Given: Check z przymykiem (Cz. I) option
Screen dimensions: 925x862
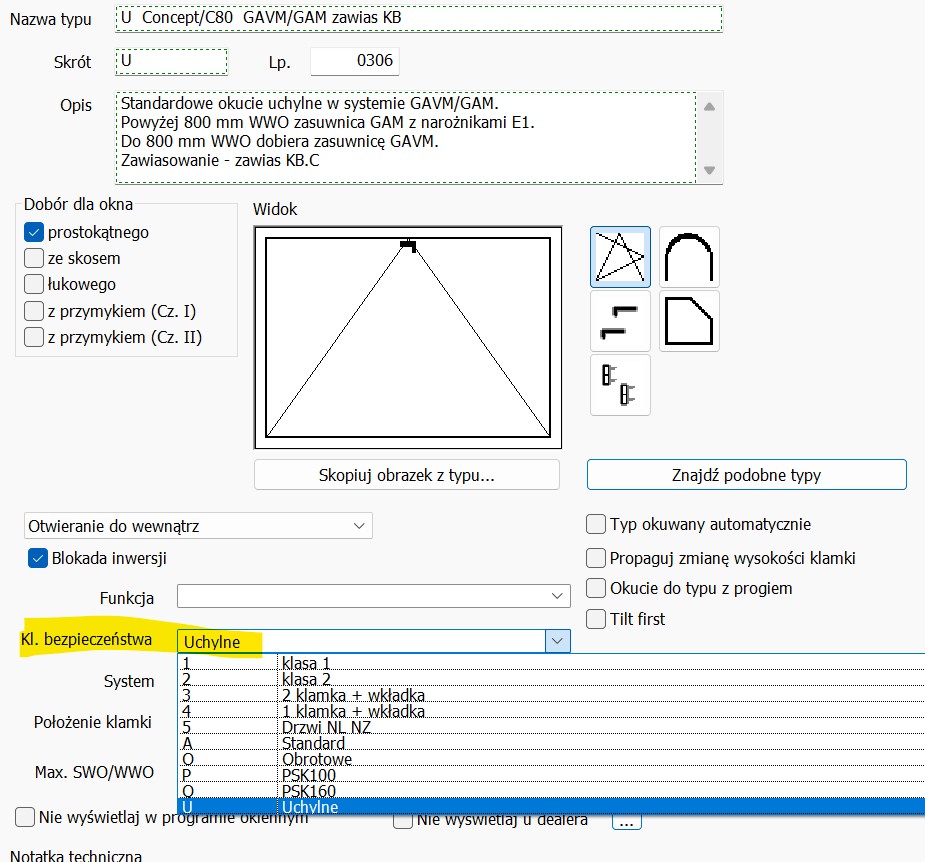Looking at the screenshot, I should click(34, 311).
